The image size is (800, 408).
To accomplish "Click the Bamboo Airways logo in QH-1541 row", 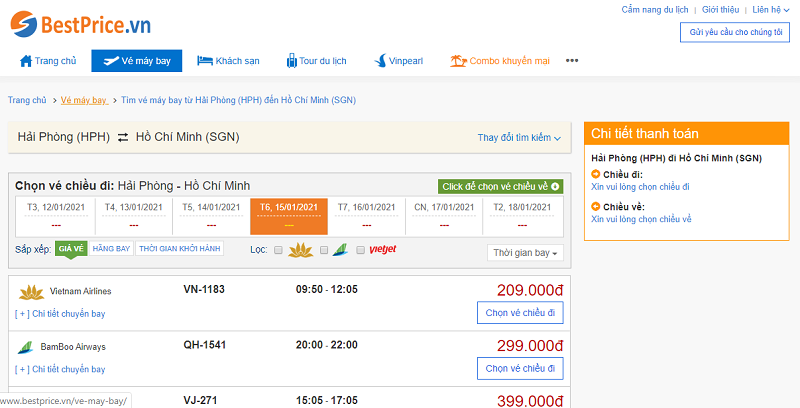I will point(26,347).
